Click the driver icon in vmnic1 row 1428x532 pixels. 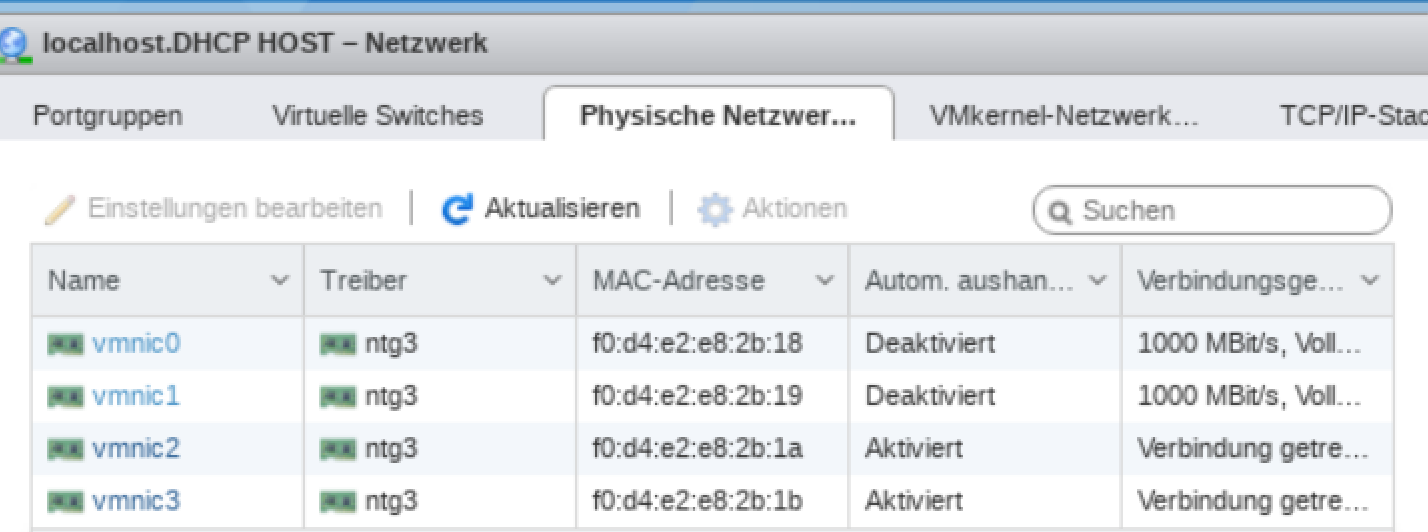[339, 396]
